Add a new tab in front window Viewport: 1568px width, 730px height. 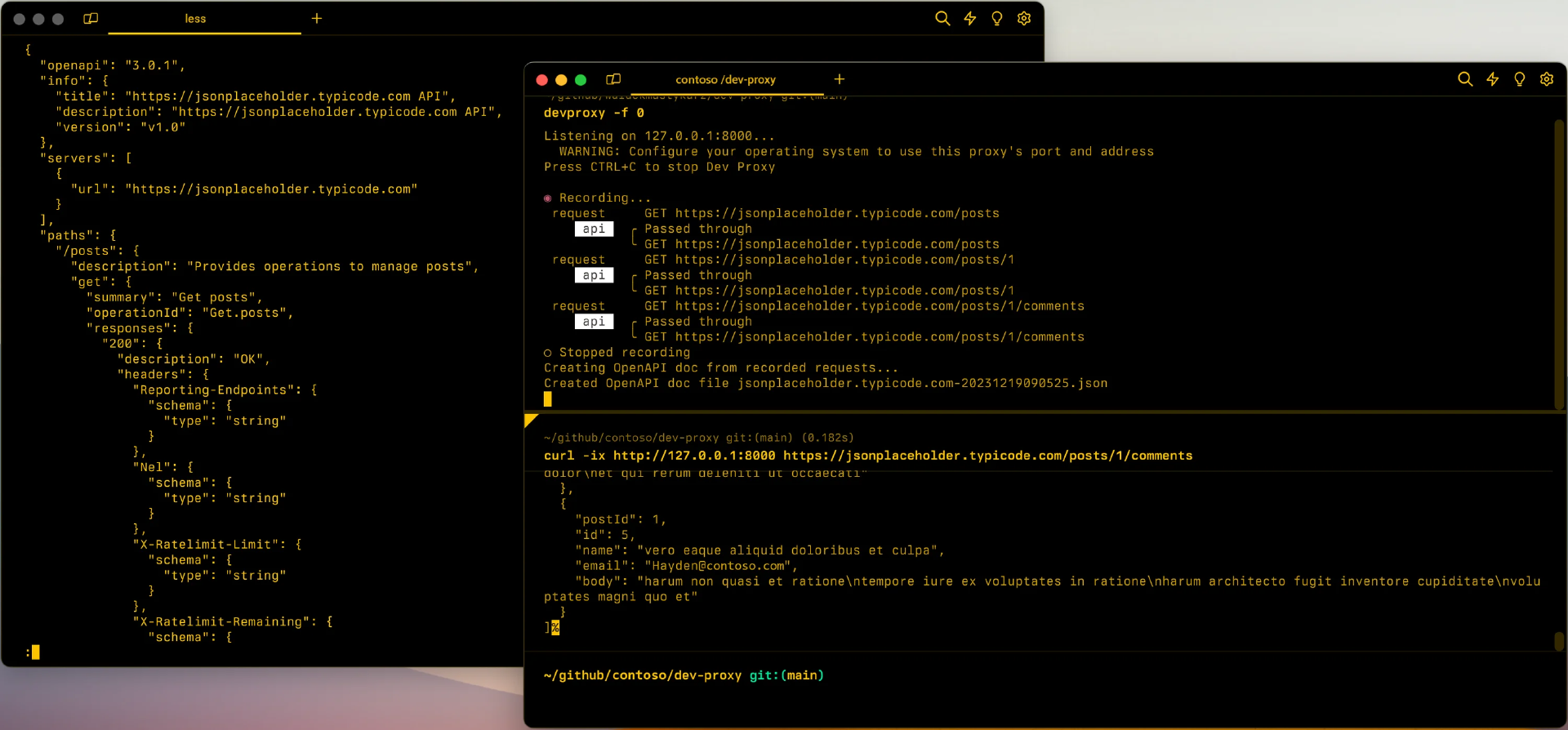[x=839, y=79]
